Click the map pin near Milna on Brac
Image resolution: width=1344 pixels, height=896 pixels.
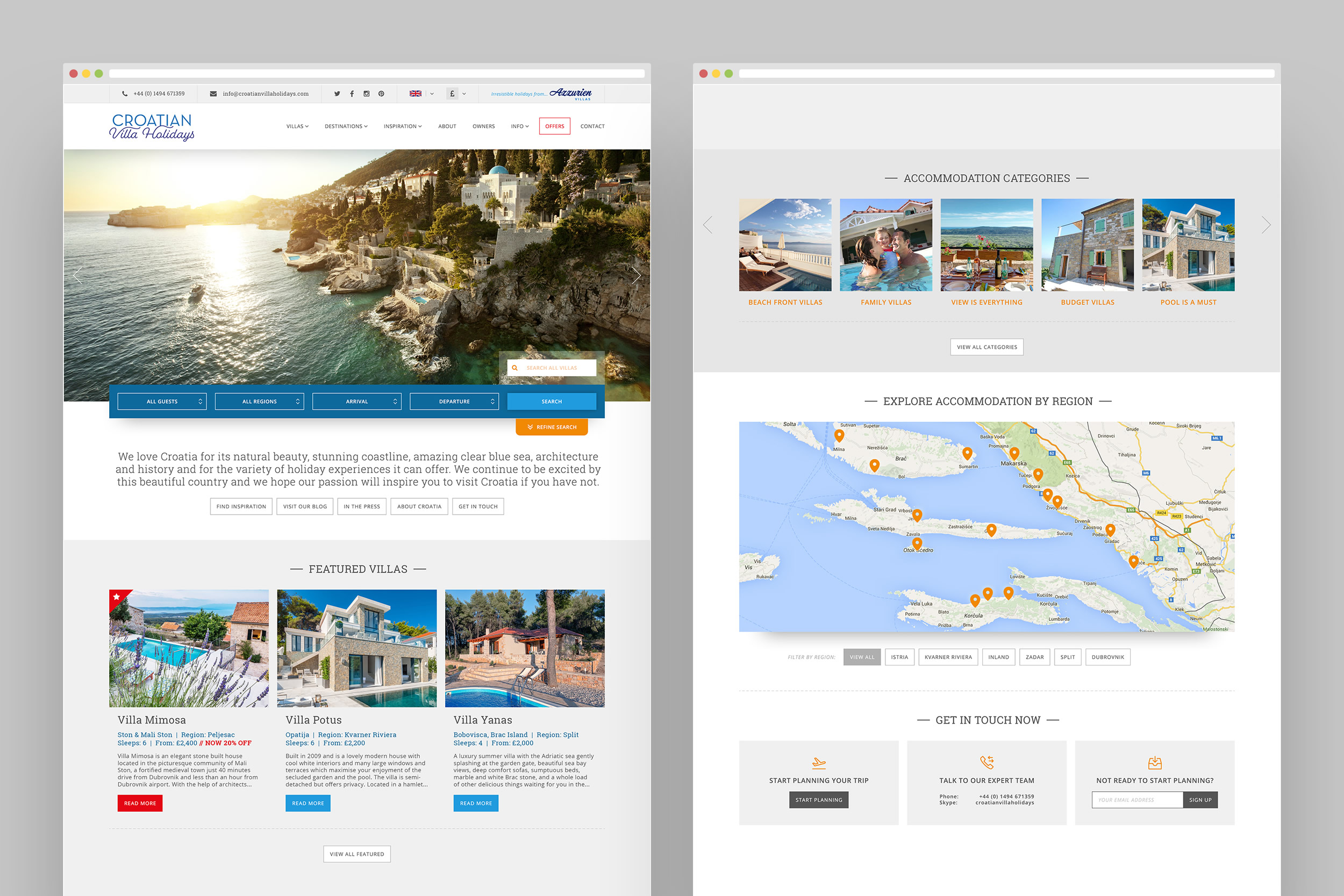(839, 436)
